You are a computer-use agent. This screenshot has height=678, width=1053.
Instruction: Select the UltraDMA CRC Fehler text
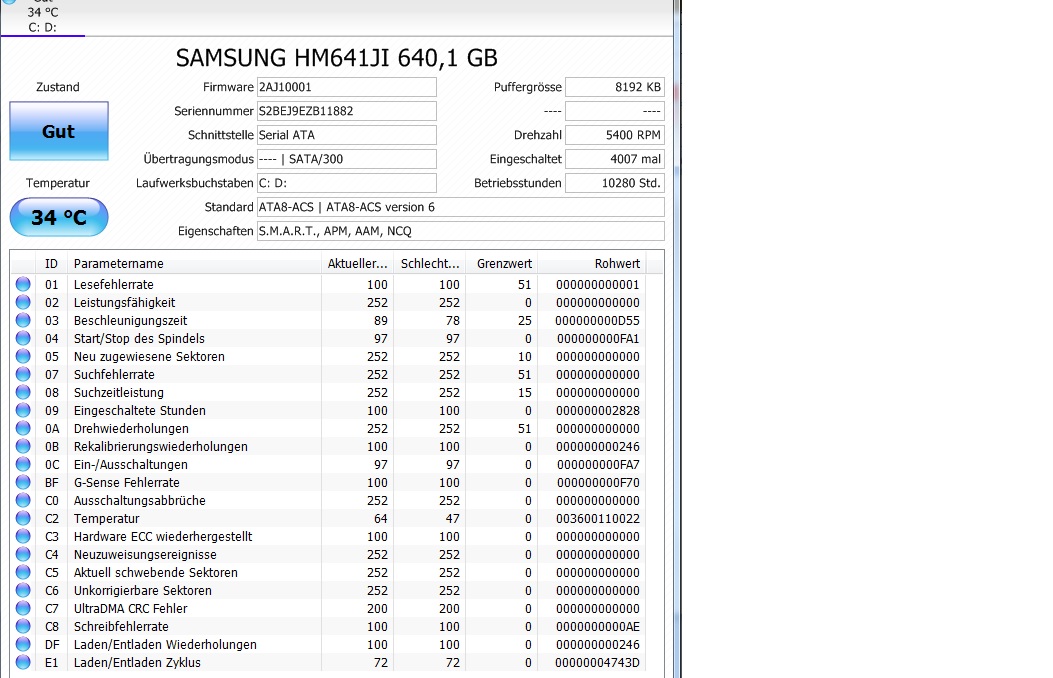(x=130, y=609)
